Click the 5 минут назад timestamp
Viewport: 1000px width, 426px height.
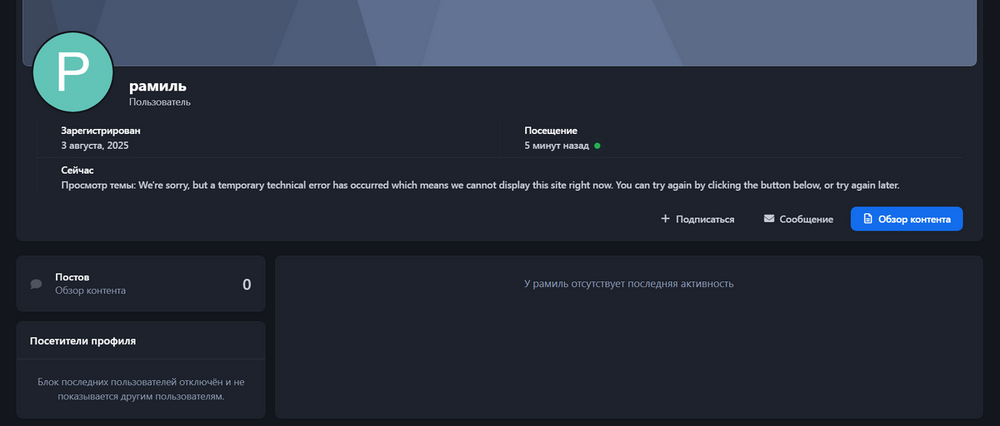coord(556,146)
